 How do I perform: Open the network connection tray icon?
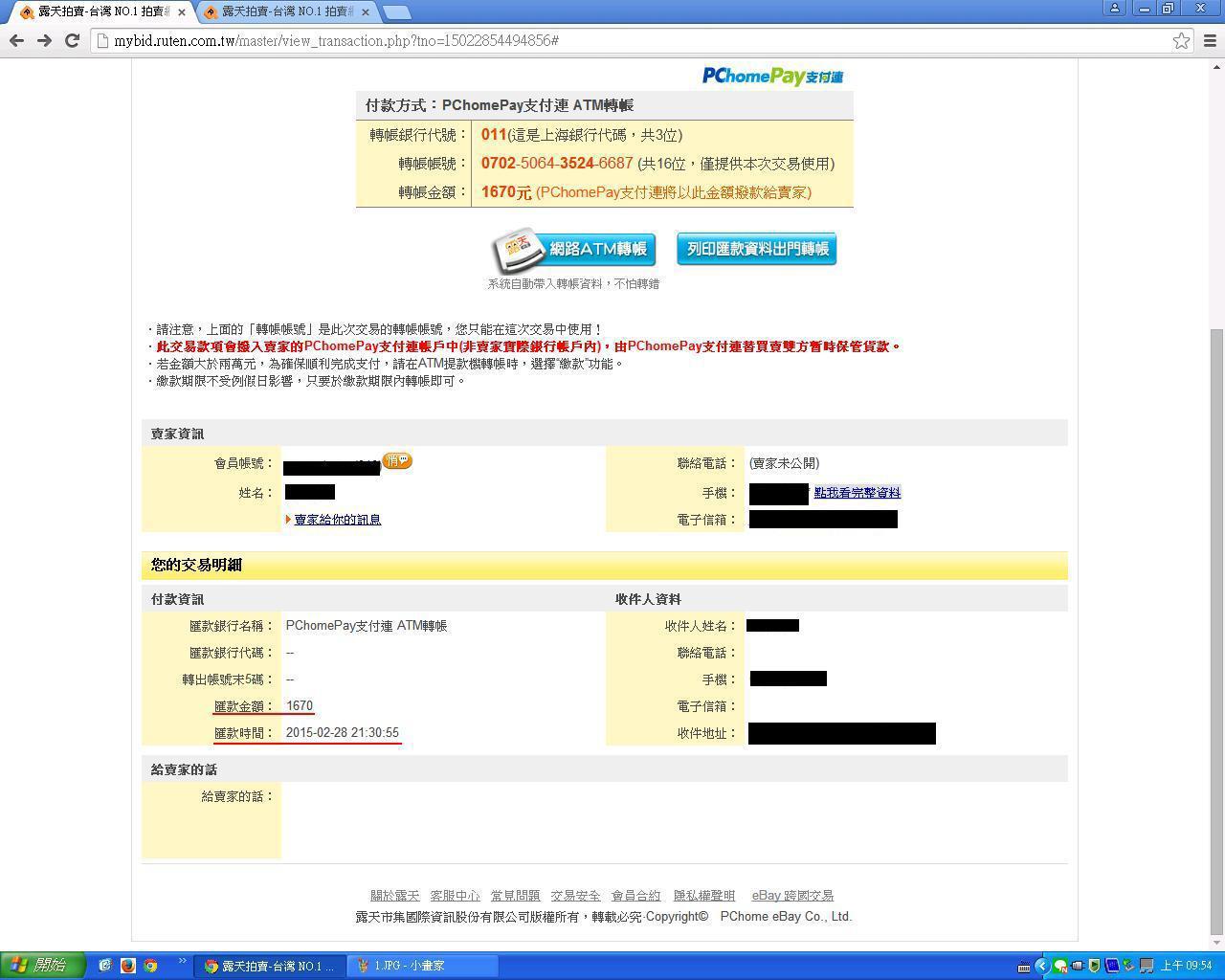[x=1146, y=967]
